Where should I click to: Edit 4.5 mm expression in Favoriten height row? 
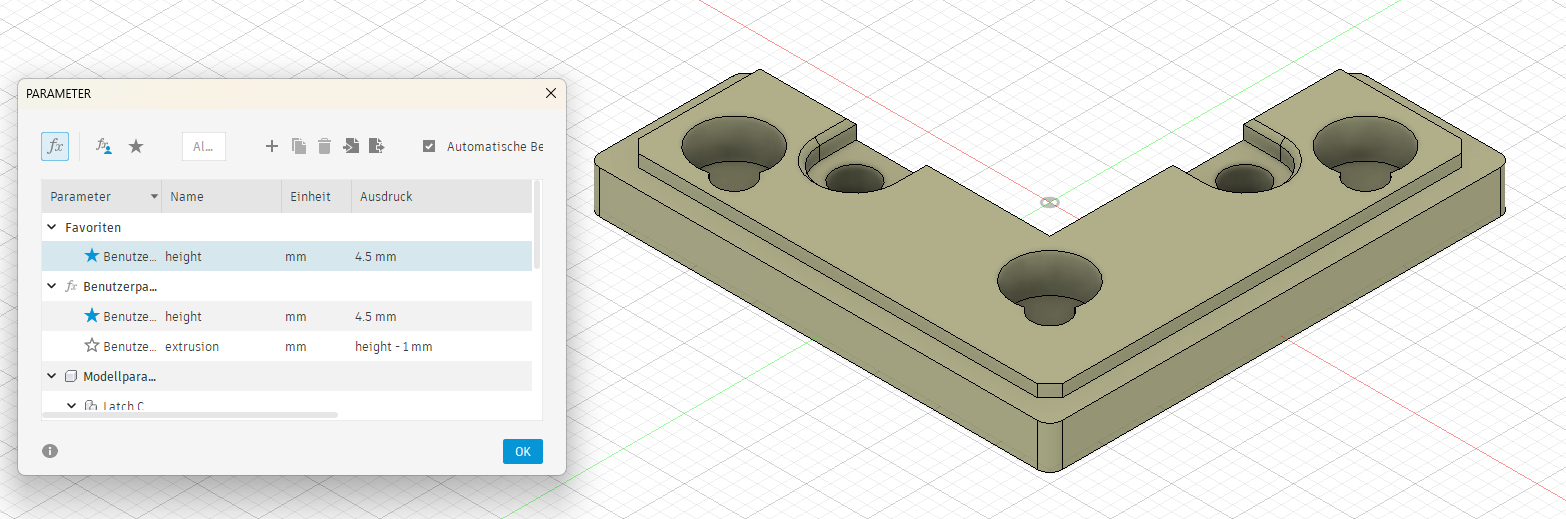(375, 256)
